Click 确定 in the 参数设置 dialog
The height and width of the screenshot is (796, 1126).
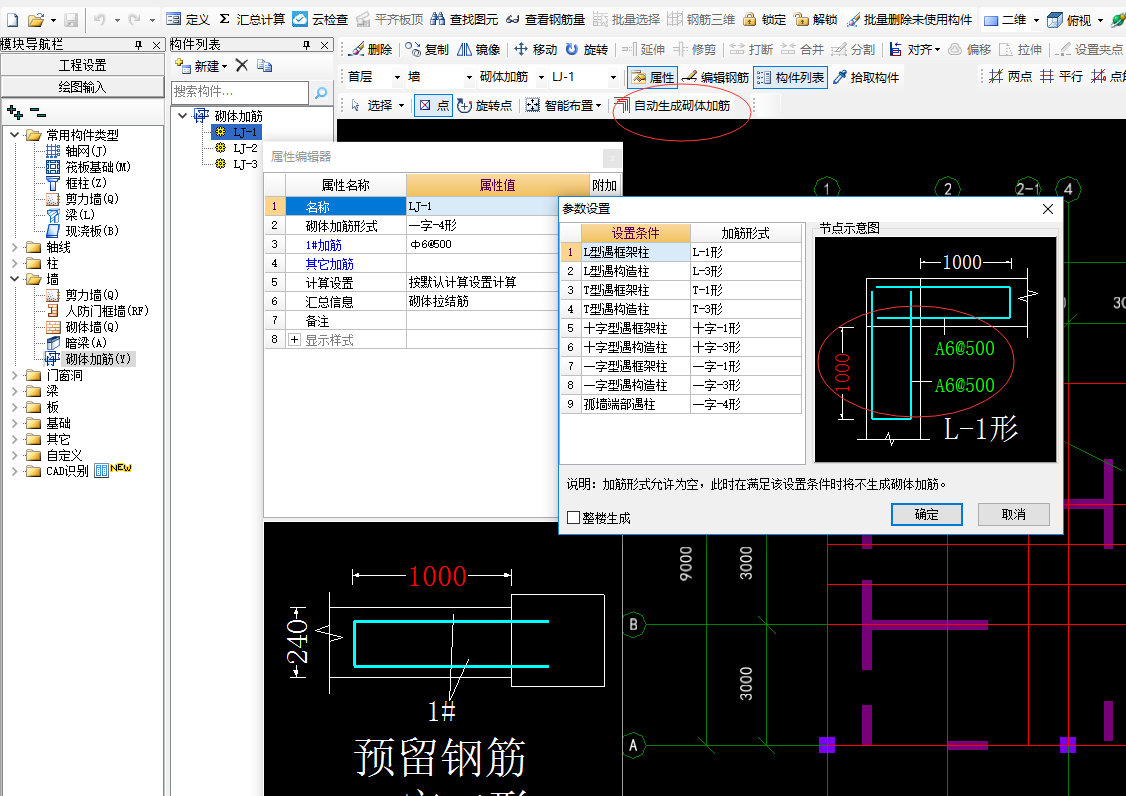click(926, 514)
